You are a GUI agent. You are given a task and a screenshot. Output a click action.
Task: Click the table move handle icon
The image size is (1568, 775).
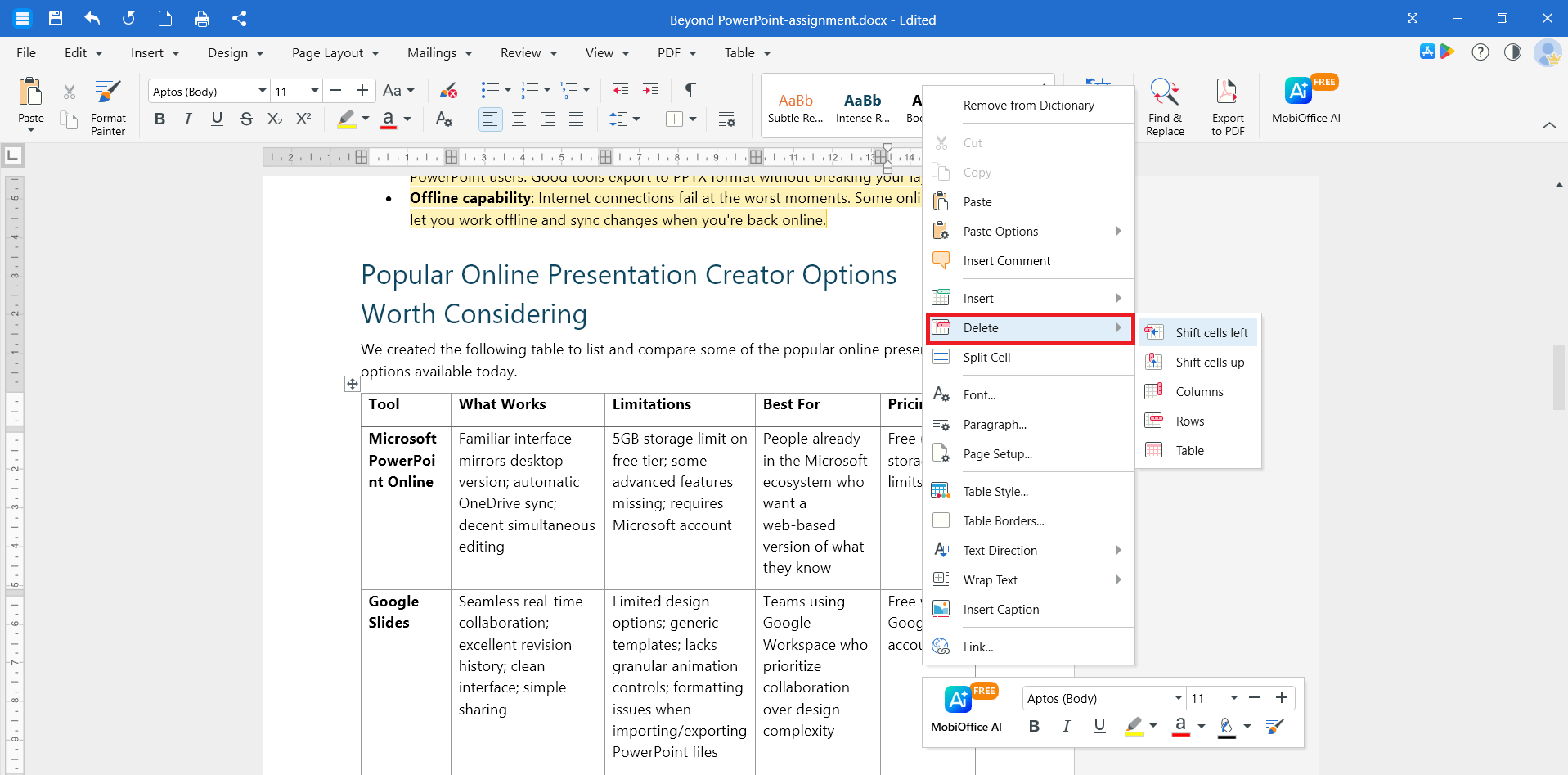click(353, 383)
